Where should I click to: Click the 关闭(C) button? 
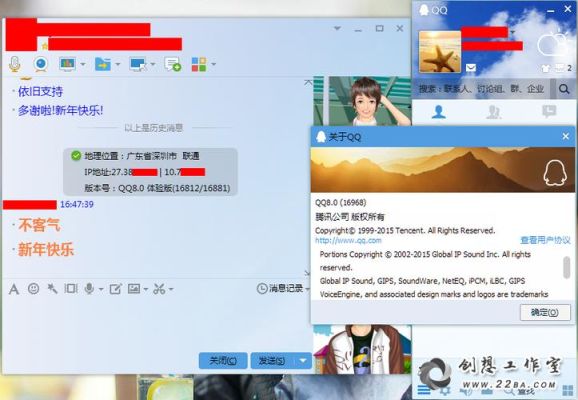223,361
